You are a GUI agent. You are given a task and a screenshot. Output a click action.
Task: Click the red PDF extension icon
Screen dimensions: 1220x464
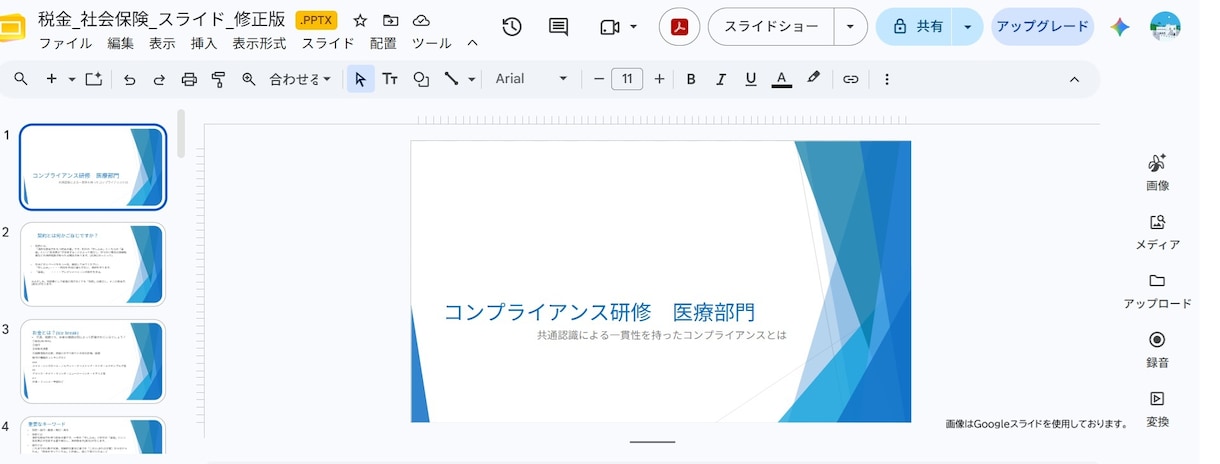680,27
